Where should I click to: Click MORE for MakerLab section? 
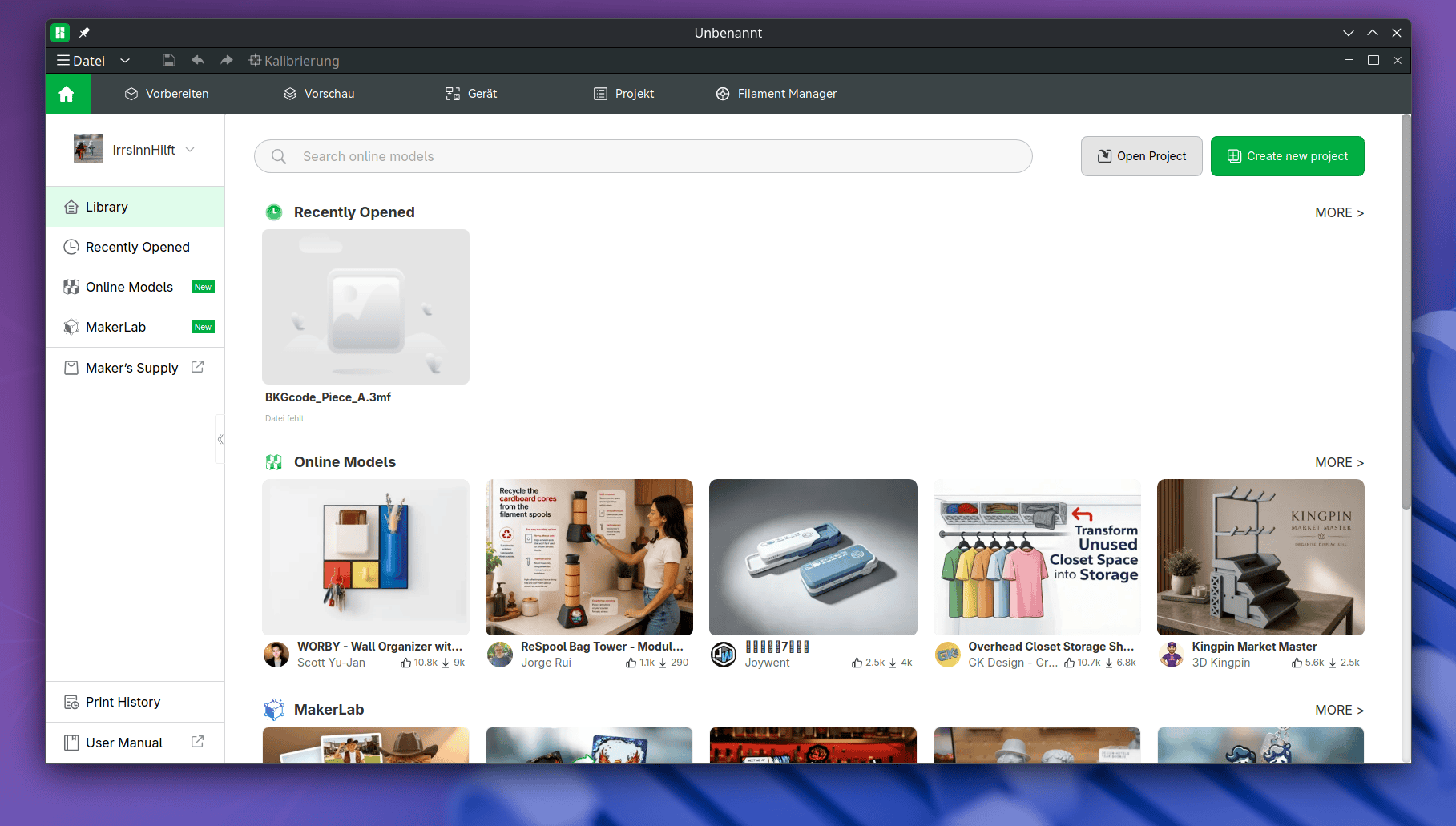1339,710
